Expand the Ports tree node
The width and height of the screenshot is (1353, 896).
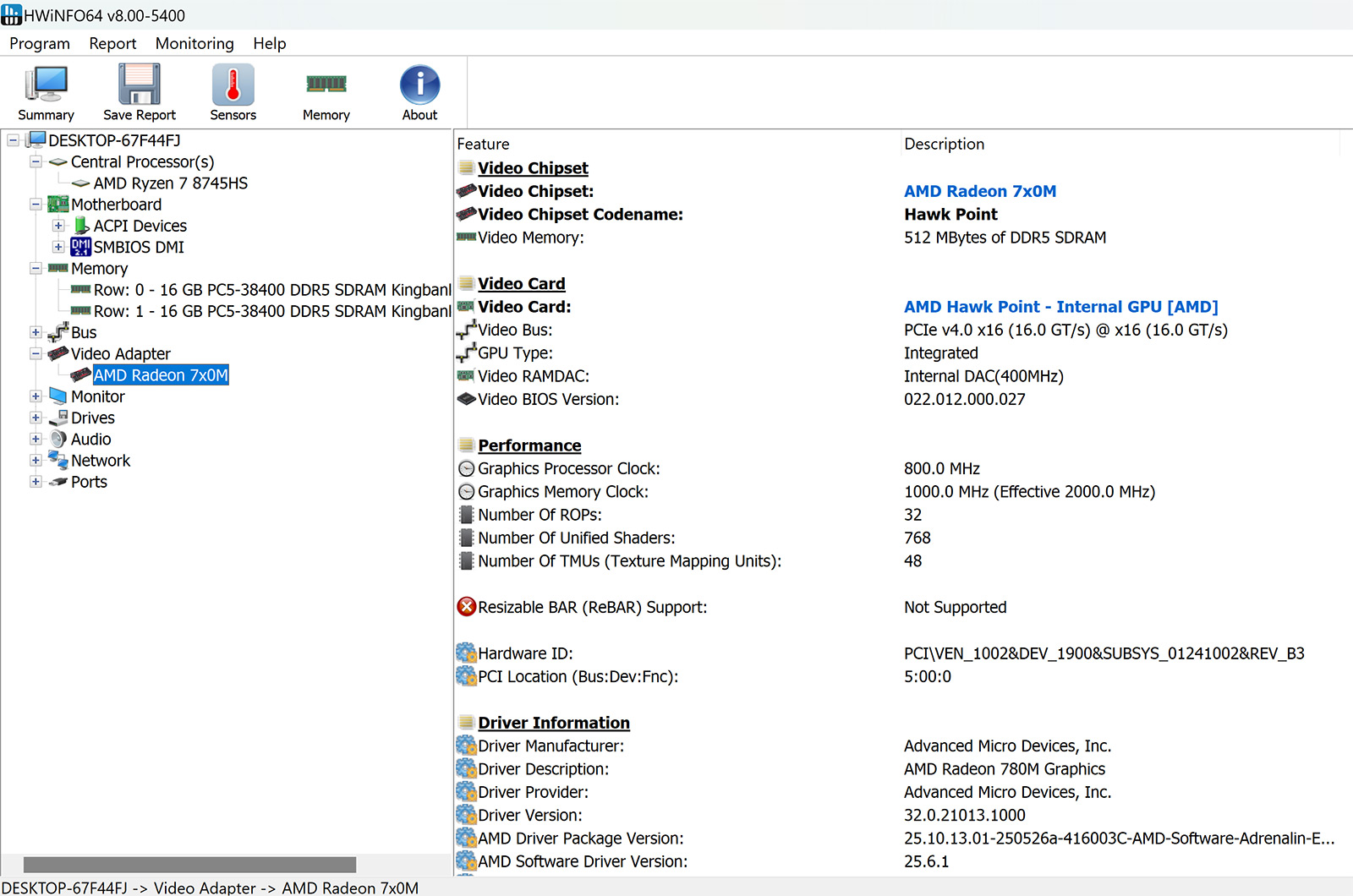click(36, 482)
